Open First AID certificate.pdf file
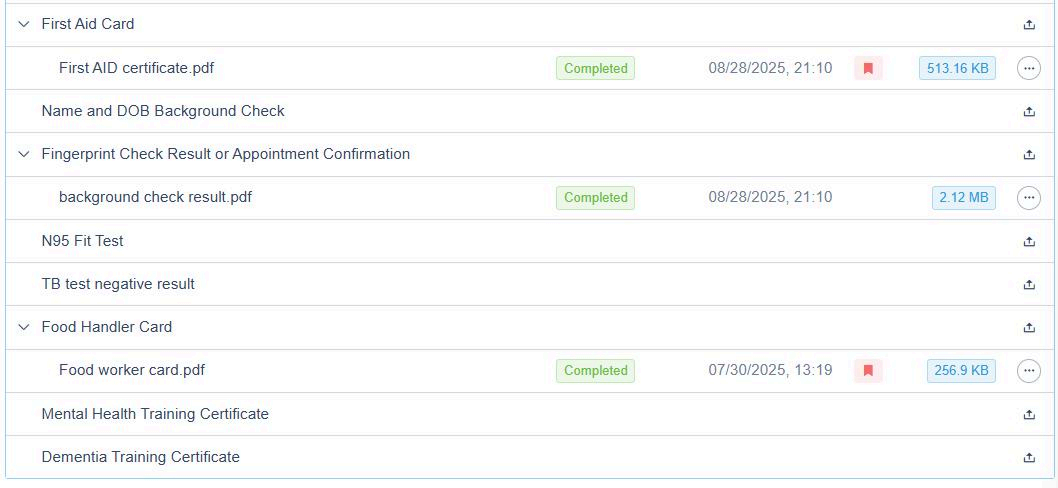 (x=136, y=68)
